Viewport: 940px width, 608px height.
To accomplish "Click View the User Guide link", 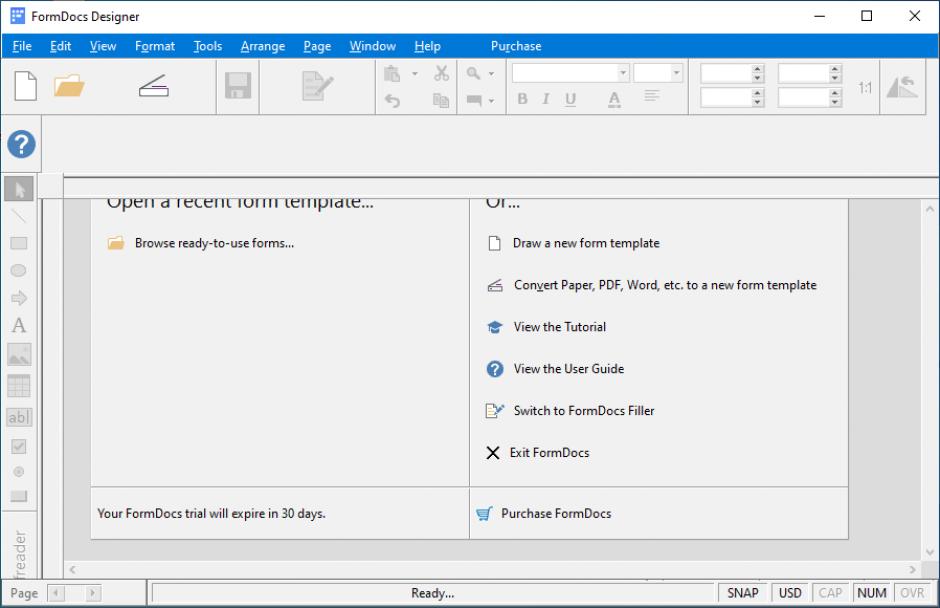I will pyautogui.click(x=568, y=369).
